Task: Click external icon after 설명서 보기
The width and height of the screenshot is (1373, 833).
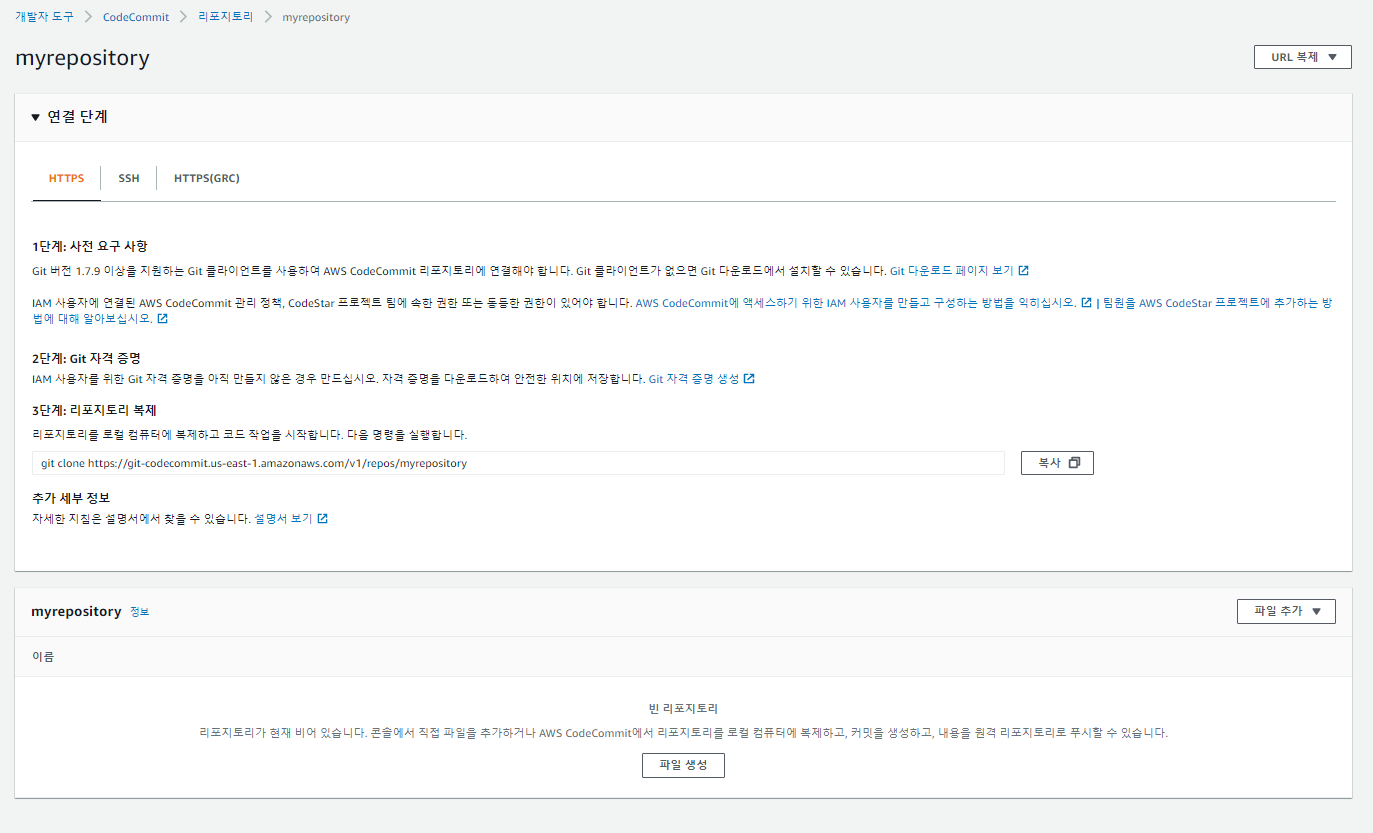Action: point(322,519)
